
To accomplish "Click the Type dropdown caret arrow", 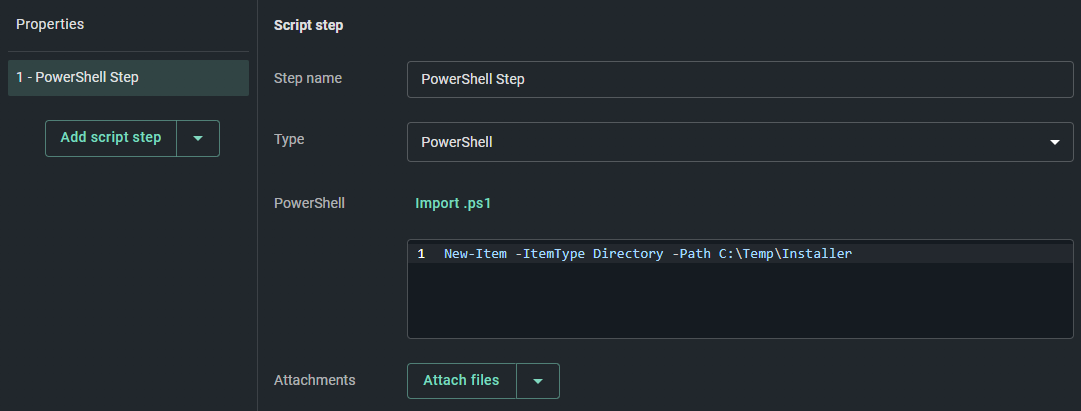I will pos(1054,142).
